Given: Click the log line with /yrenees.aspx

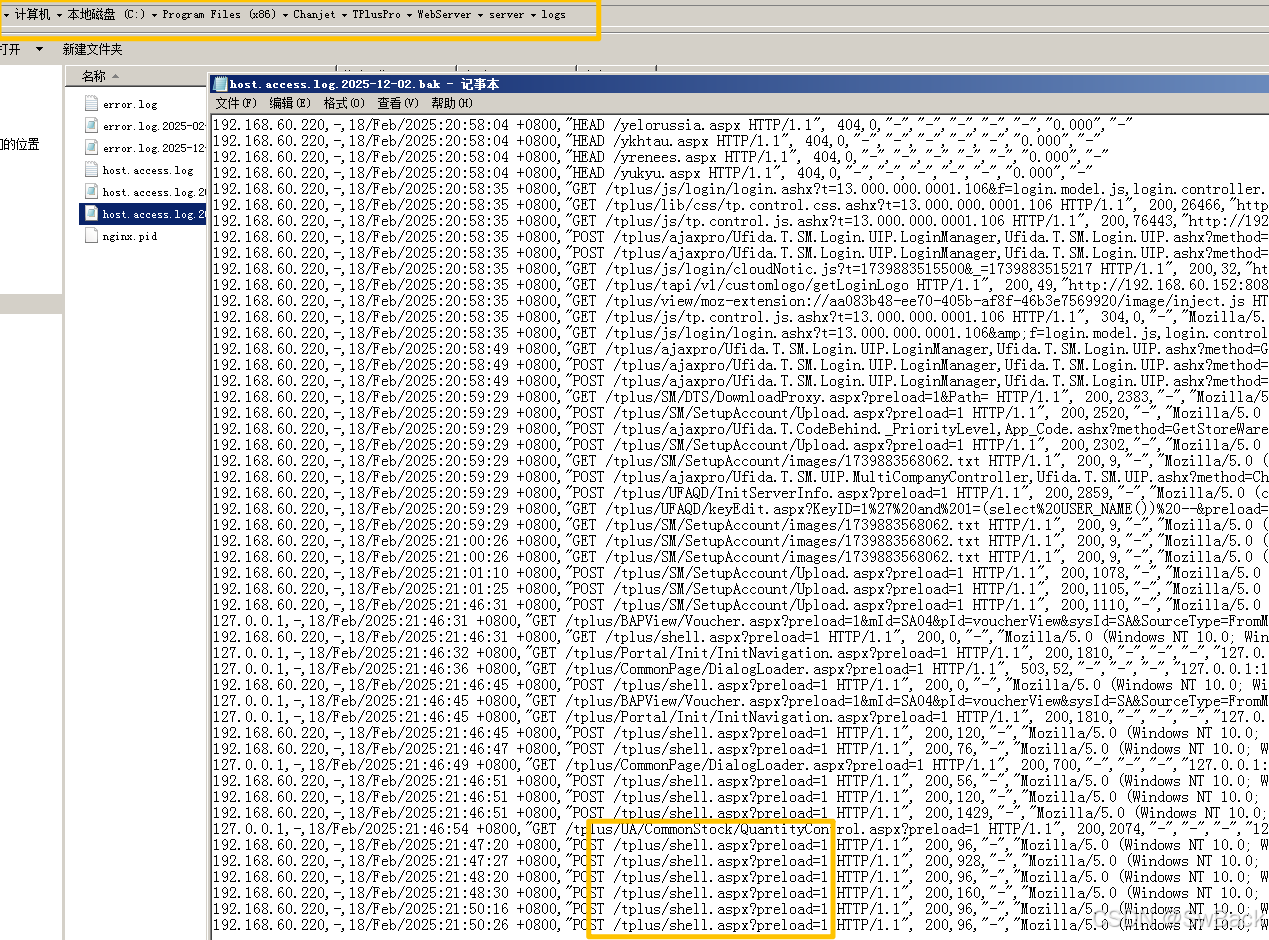Looking at the screenshot, I should pyautogui.click(x=662, y=156).
